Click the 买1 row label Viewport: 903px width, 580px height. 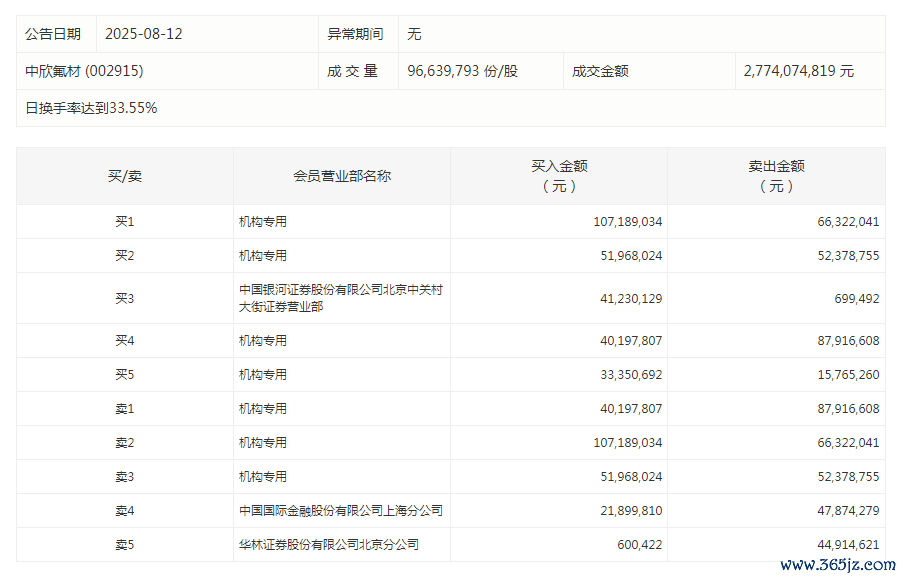tap(125, 221)
